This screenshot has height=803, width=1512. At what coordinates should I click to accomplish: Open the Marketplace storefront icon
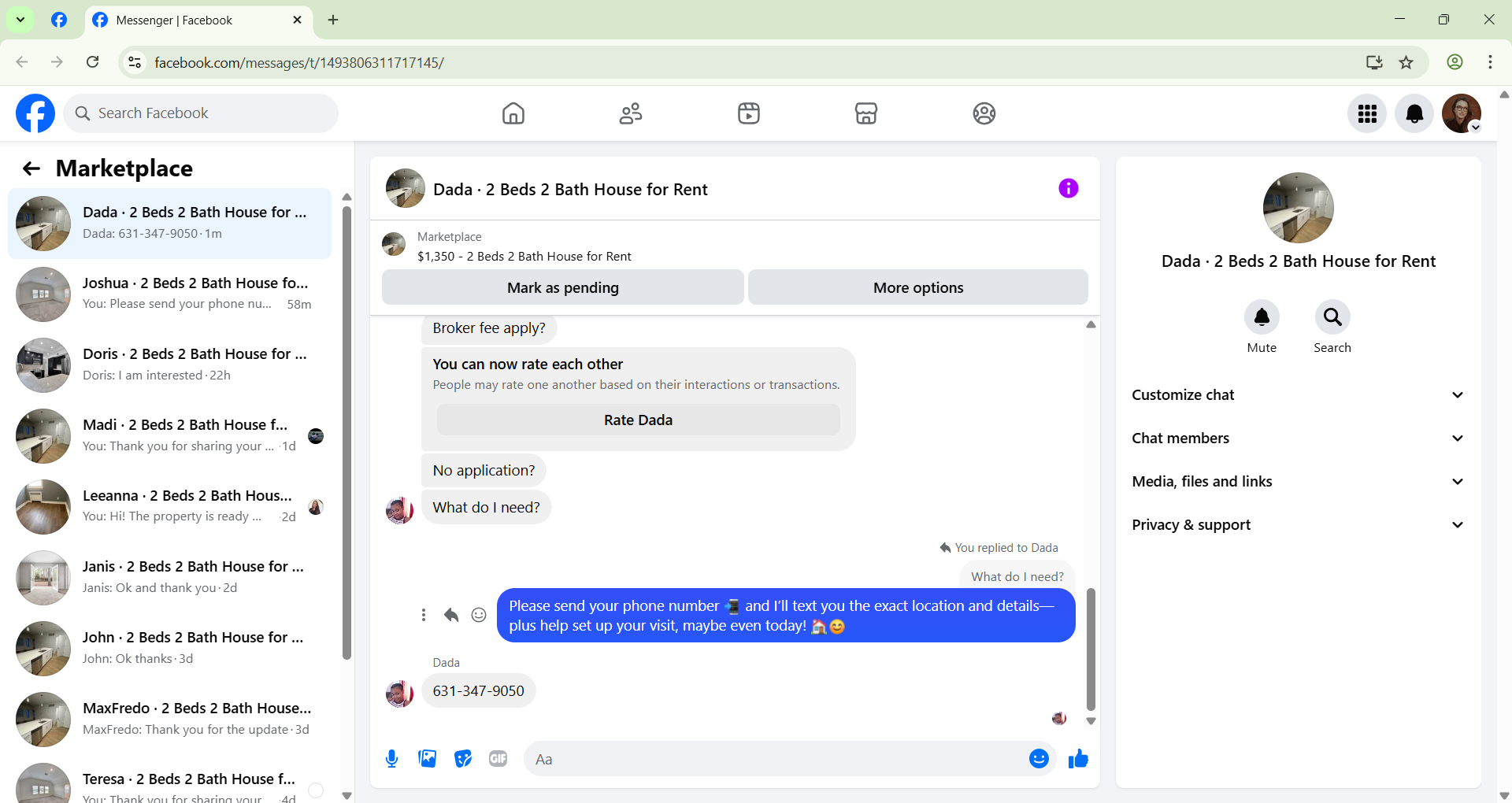pos(866,113)
